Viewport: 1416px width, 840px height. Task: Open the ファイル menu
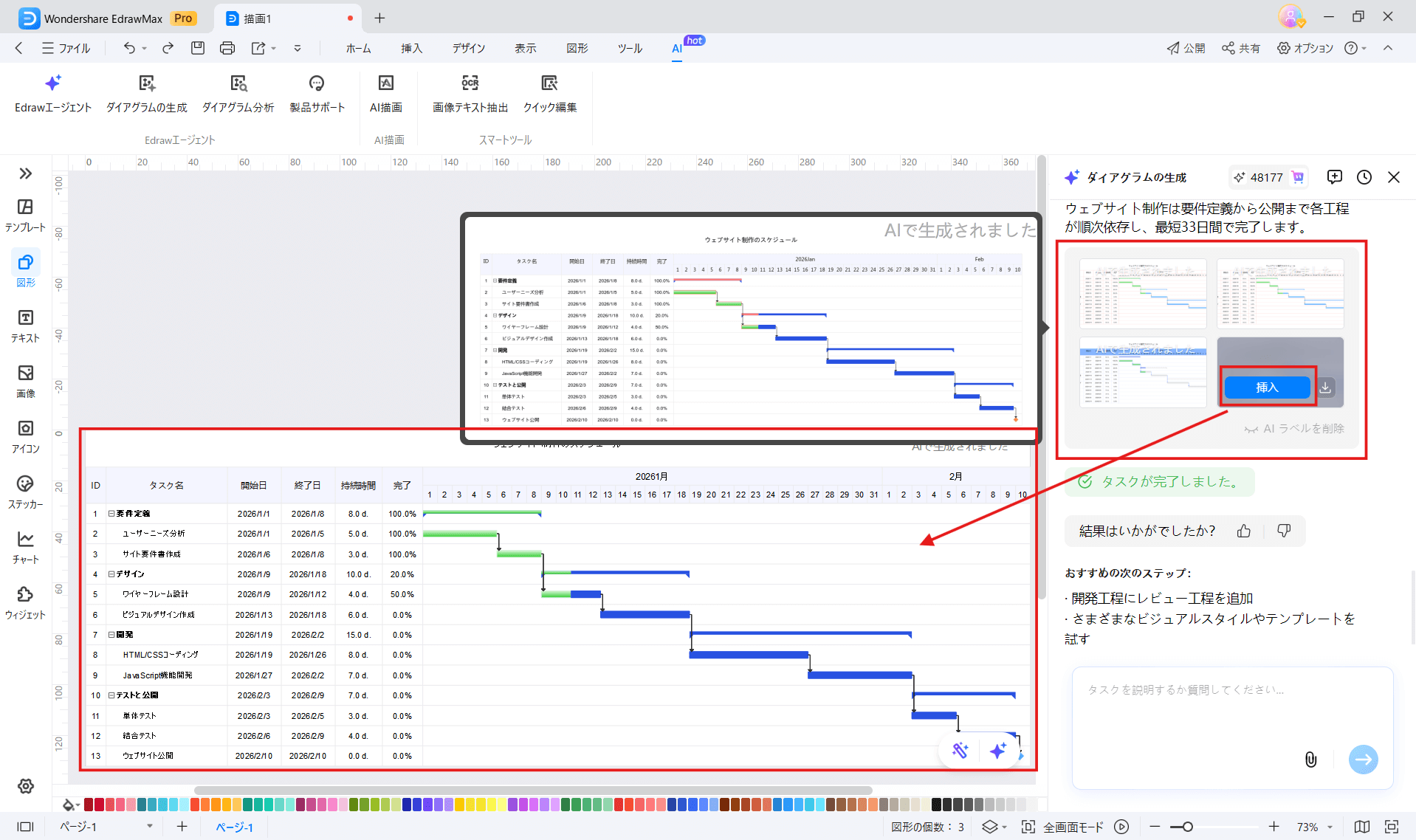(x=66, y=48)
